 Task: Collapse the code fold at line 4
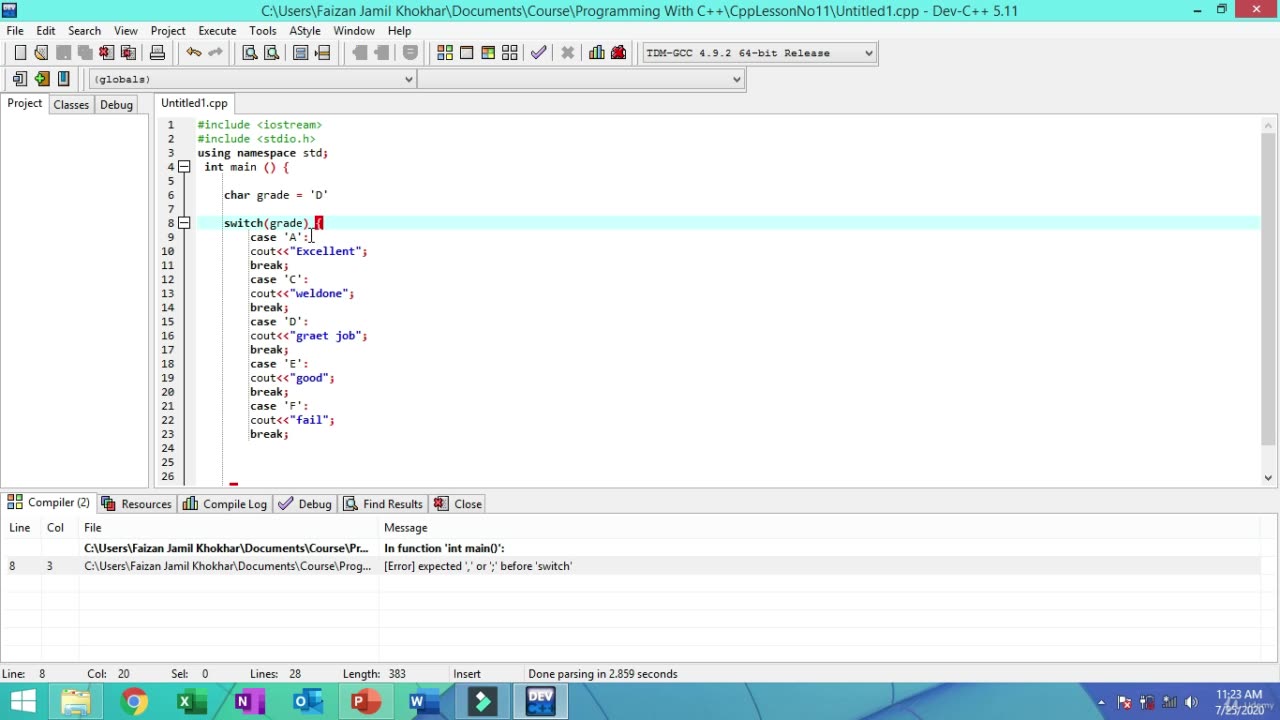point(184,167)
